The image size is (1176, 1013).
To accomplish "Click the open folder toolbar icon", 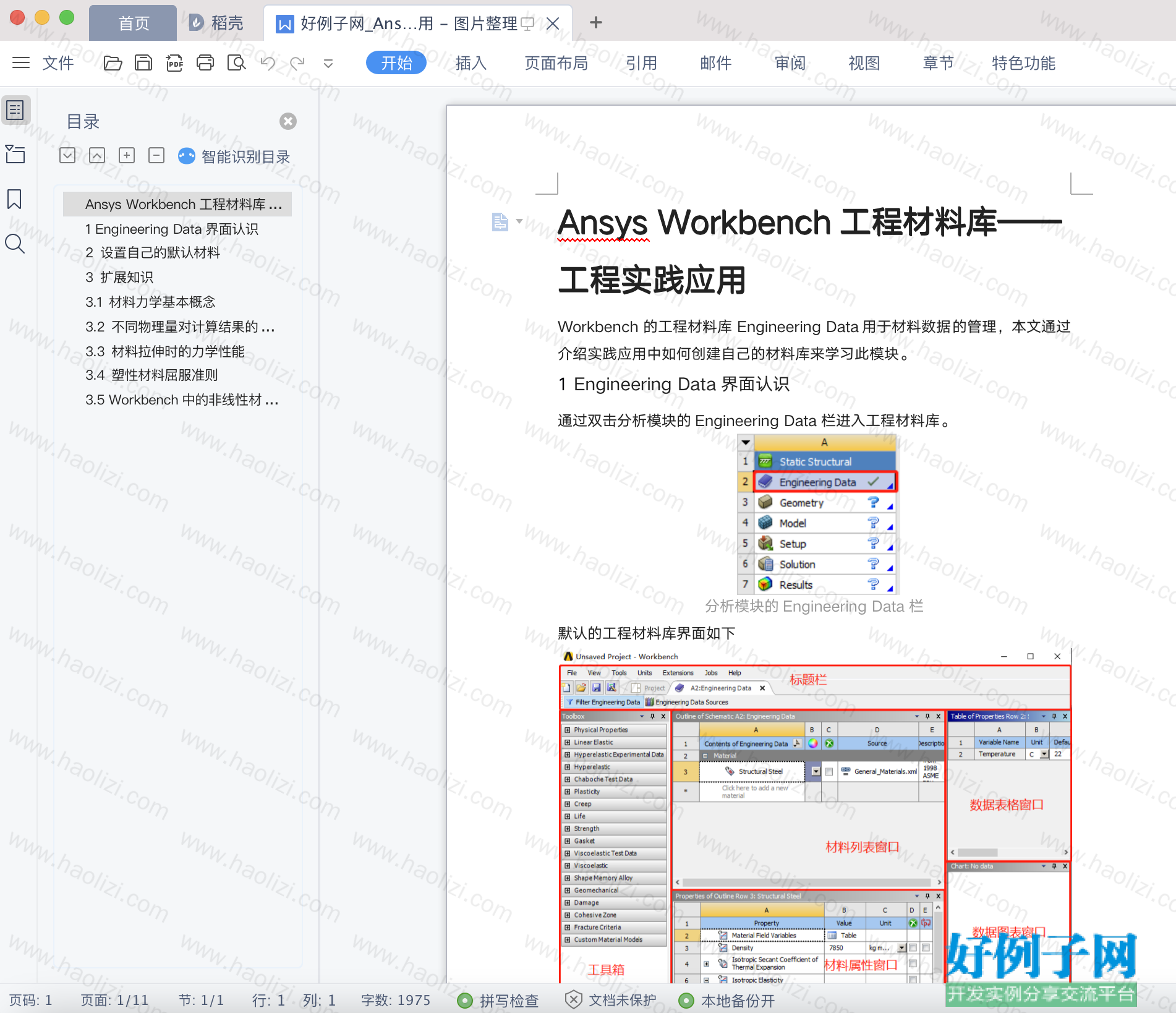I will pos(113,62).
